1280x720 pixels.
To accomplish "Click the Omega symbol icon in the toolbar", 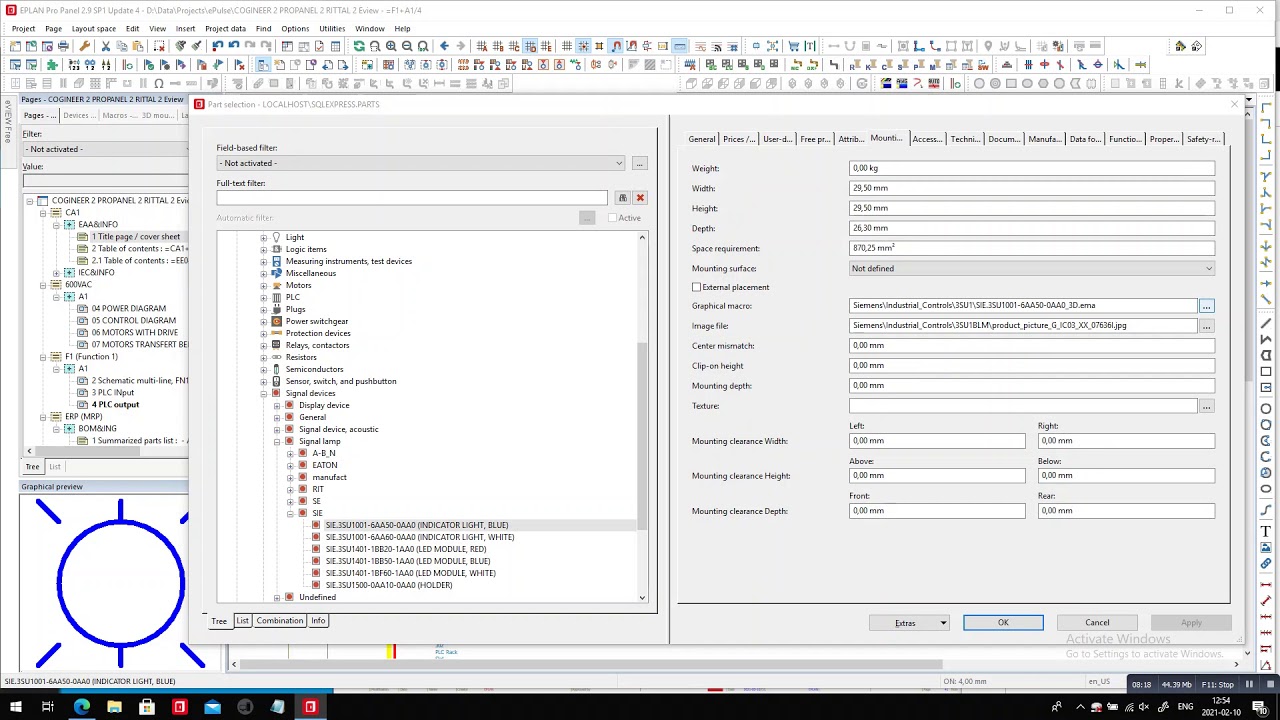I will pos(158,83).
